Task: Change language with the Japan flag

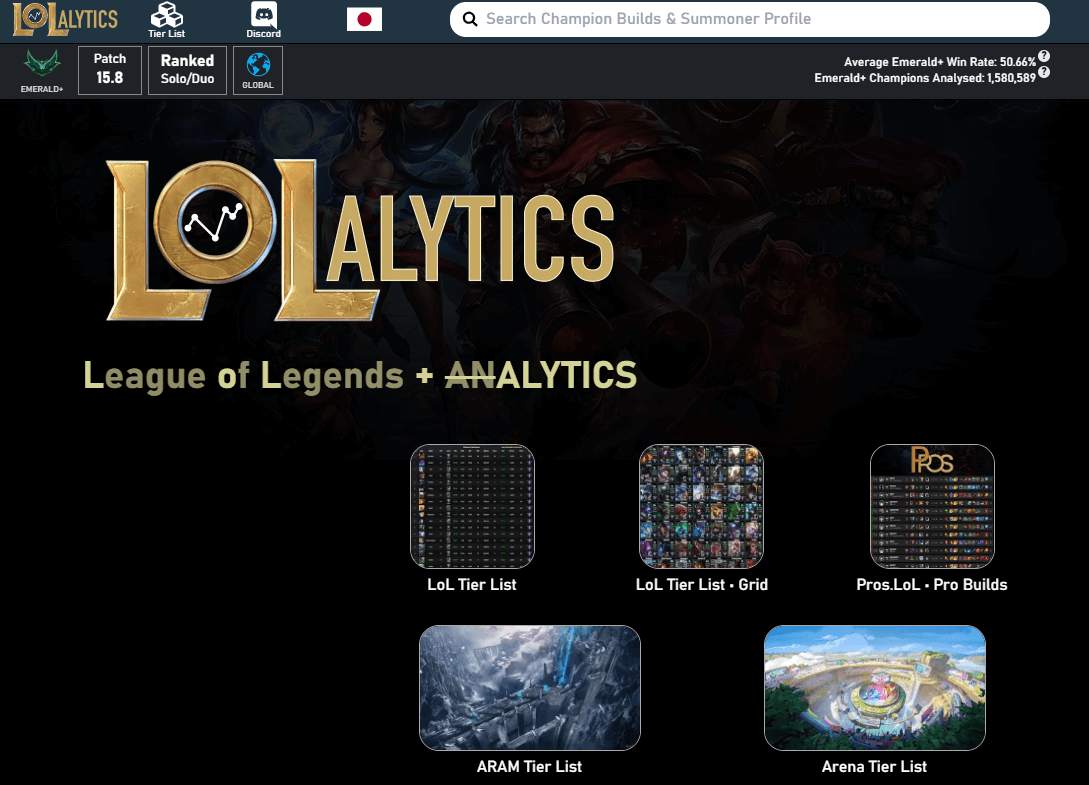Action: coord(365,19)
